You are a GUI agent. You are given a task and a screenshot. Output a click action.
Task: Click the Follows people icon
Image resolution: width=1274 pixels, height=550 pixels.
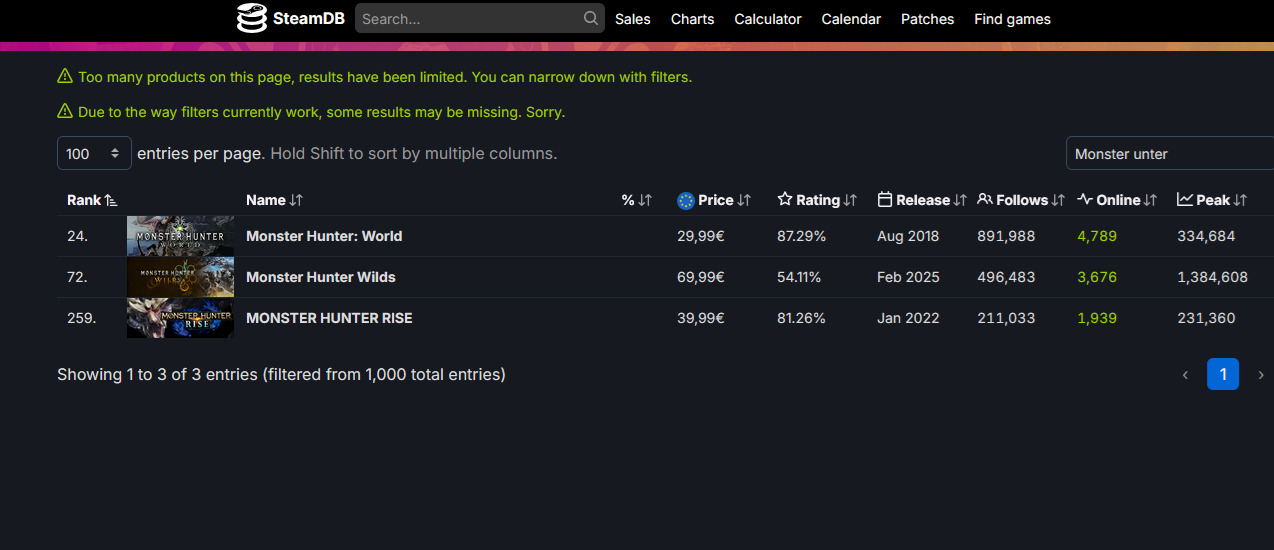985,200
